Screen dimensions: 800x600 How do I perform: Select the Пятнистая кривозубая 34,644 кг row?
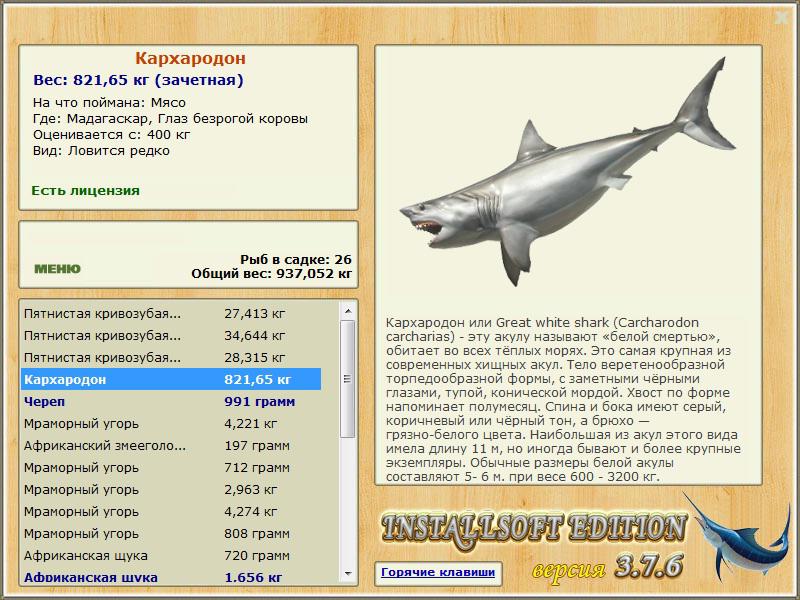(171, 336)
